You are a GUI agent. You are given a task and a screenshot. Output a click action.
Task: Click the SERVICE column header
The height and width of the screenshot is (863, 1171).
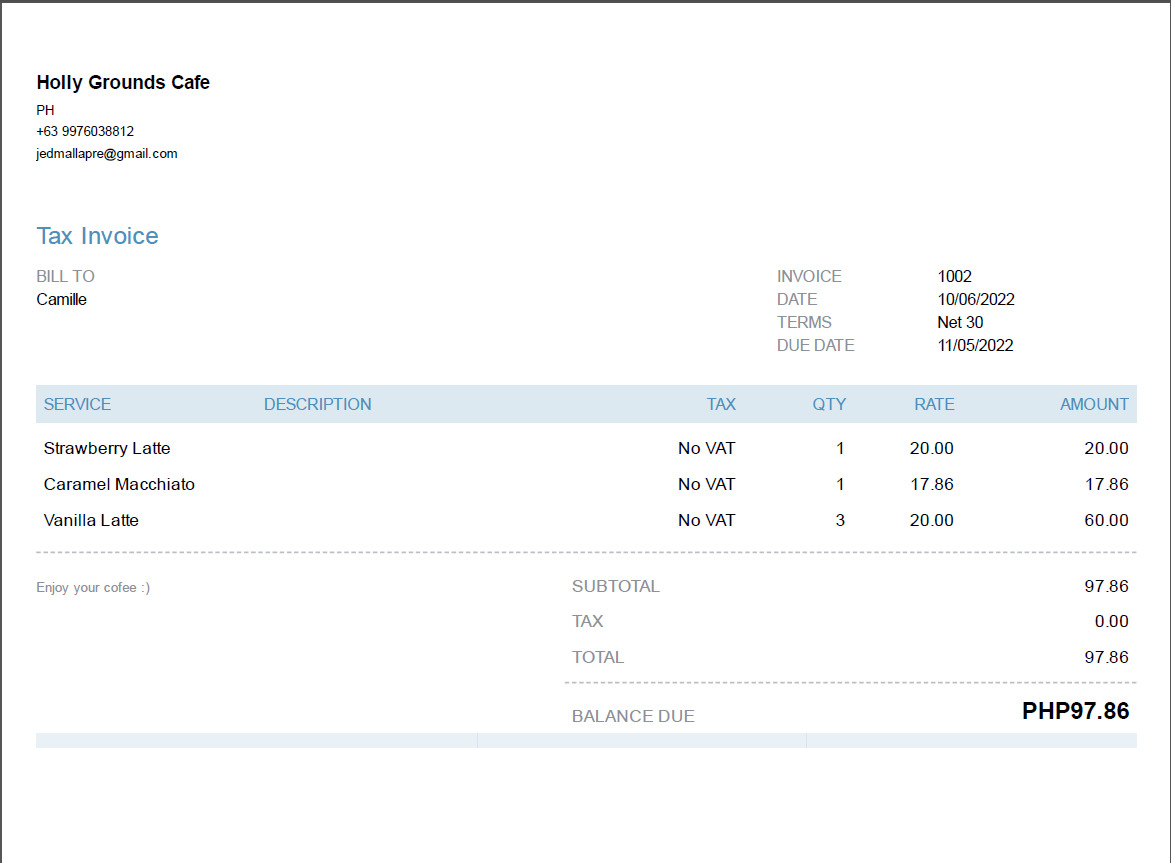click(77, 405)
